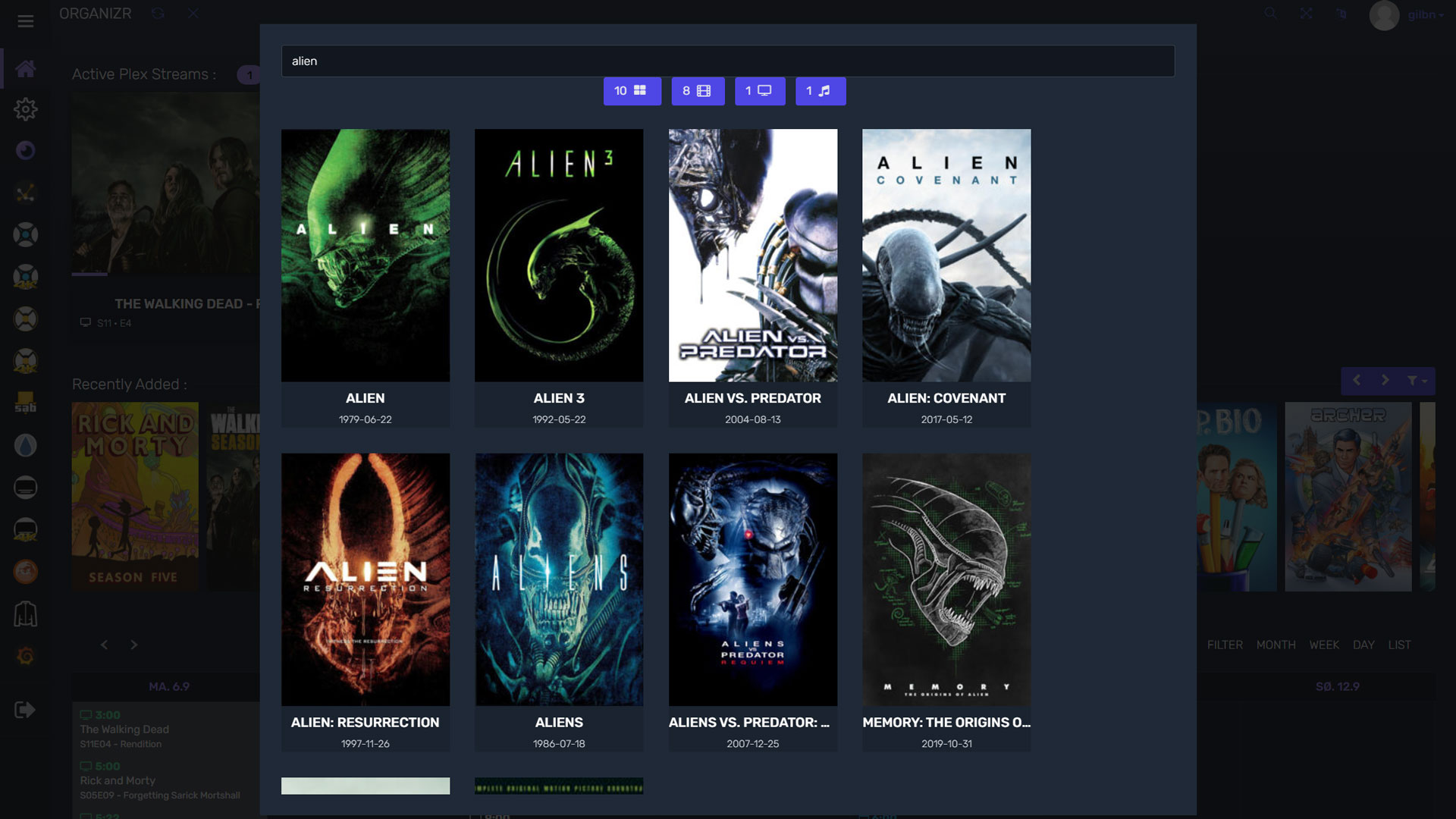Filter results to music items
1456x819 pixels.
(x=820, y=91)
